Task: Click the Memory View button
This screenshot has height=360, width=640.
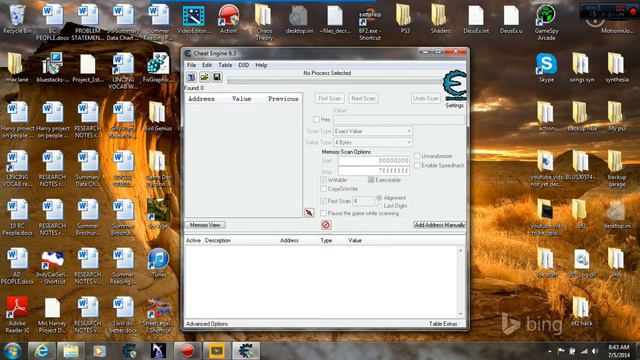Action: [205, 225]
